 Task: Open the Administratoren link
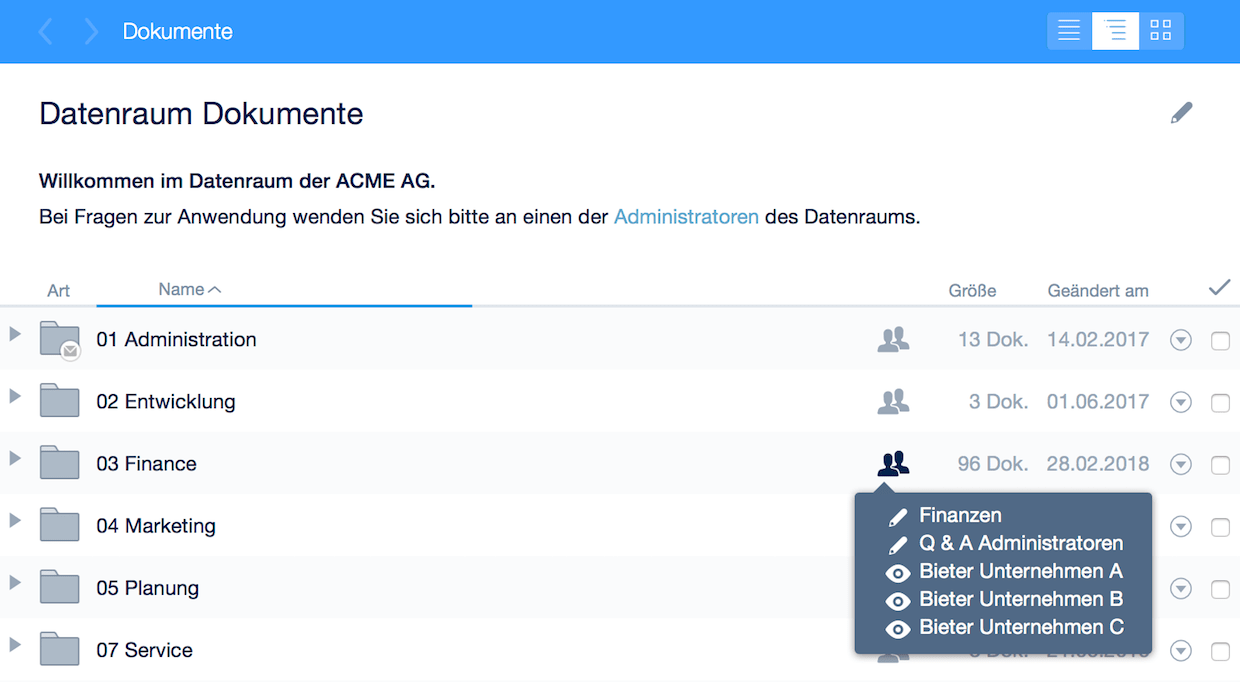(686, 216)
